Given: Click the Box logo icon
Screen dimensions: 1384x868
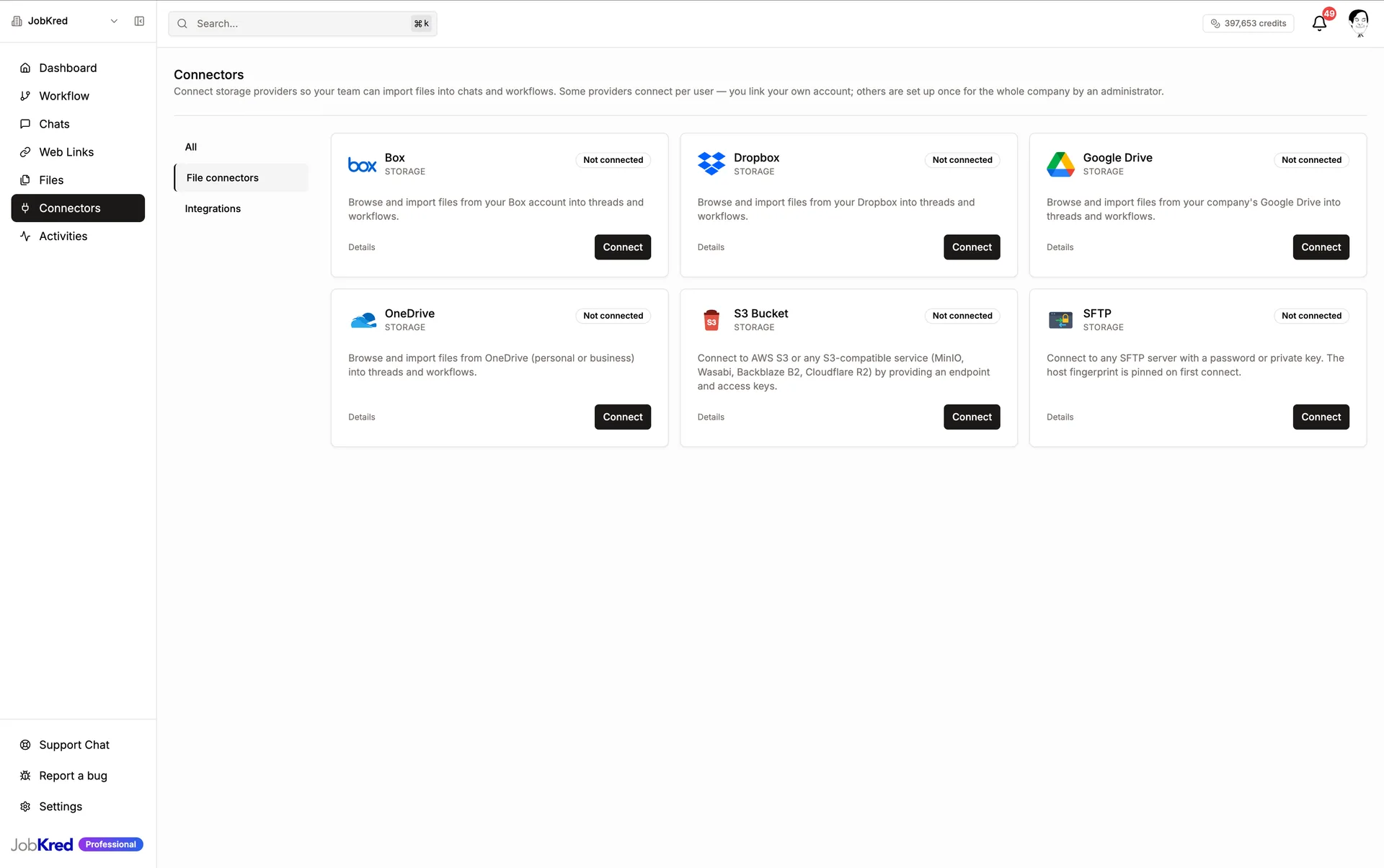Looking at the screenshot, I should [x=362, y=164].
